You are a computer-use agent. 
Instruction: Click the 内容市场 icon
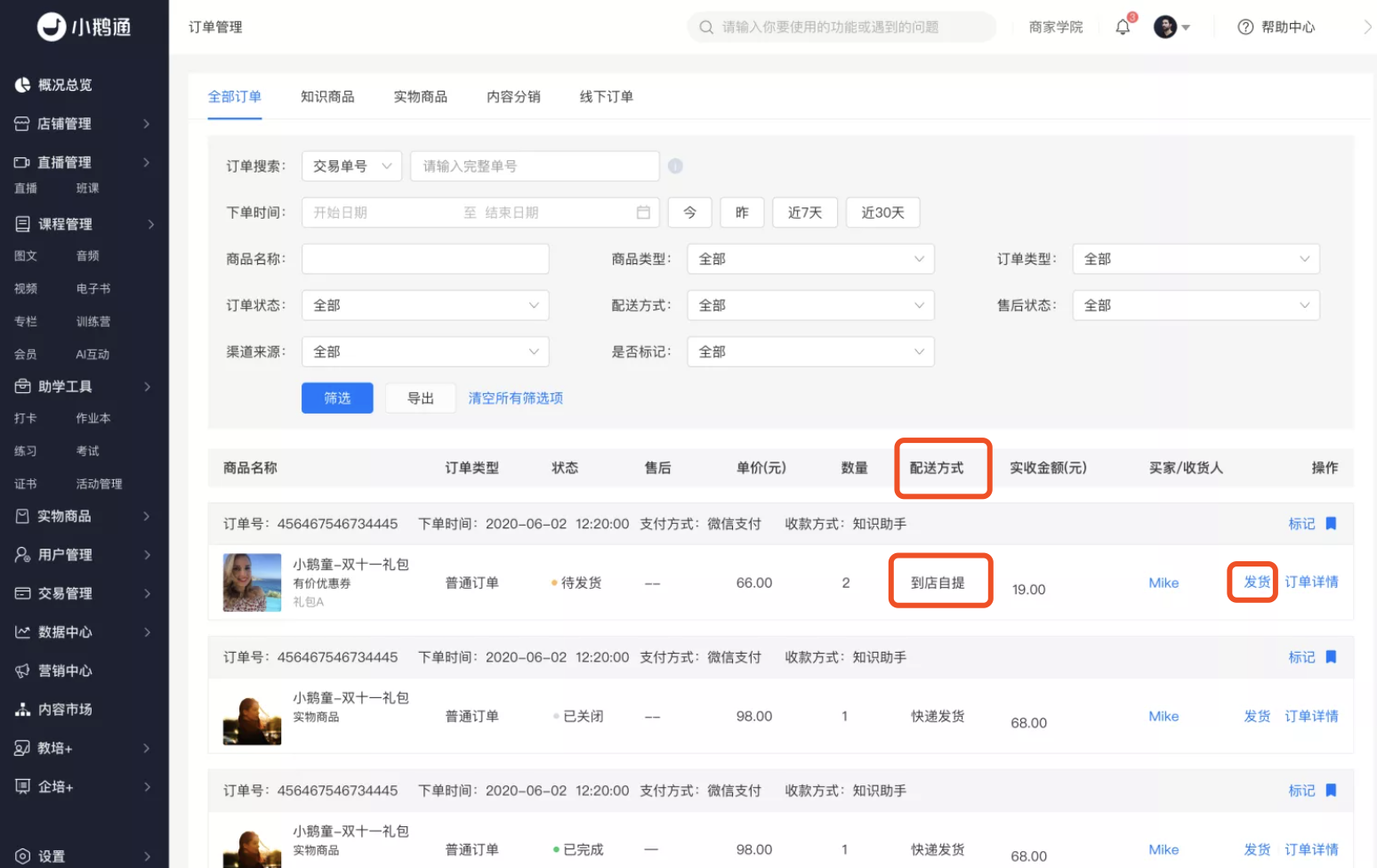22,709
